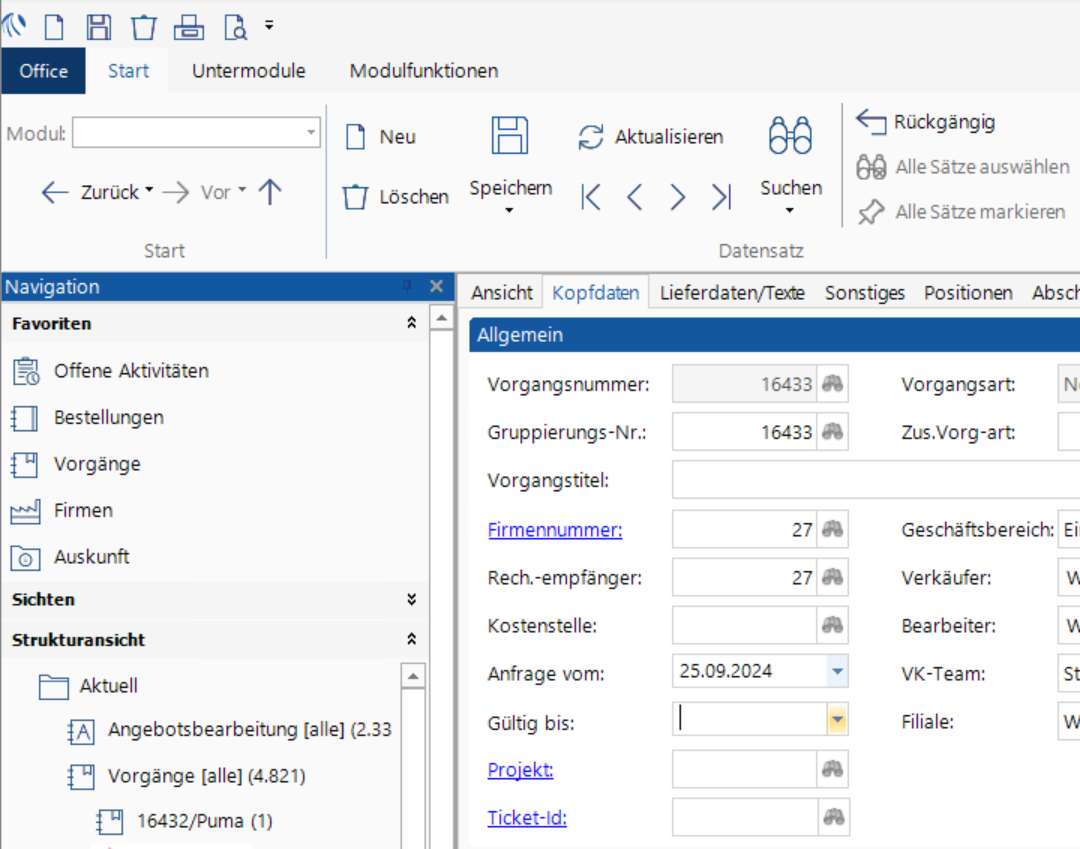Click the Kostenstelle lookup binoculars
The width and height of the screenshot is (1080, 849).
(x=832, y=626)
